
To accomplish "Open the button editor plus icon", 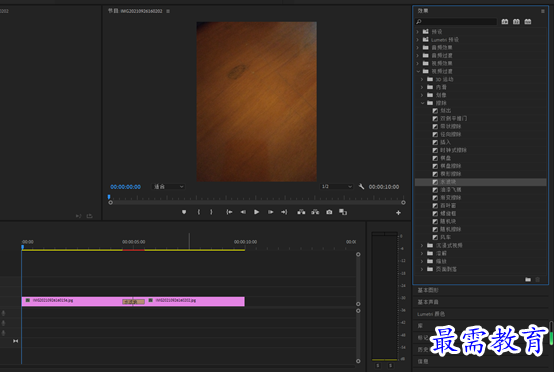I will [x=398, y=213].
